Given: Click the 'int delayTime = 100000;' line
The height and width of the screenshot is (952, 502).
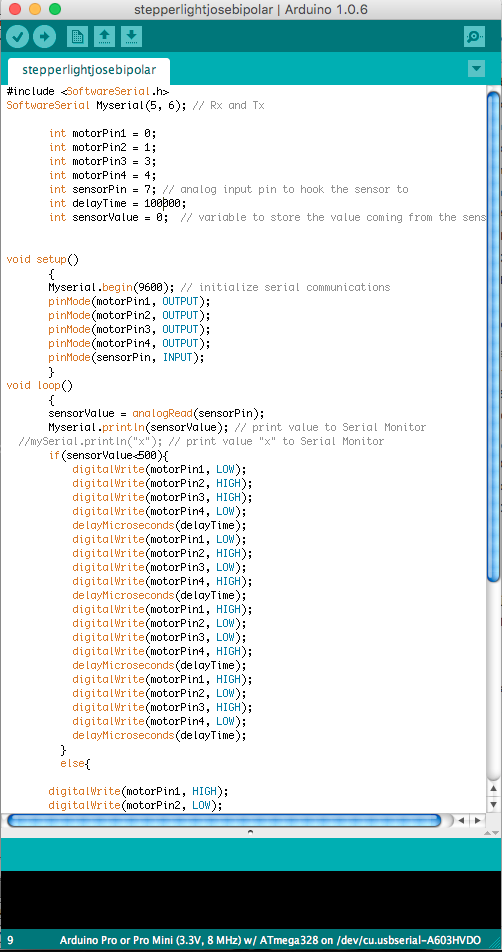Looking at the screenshot, I should click(x=118, y=203).
